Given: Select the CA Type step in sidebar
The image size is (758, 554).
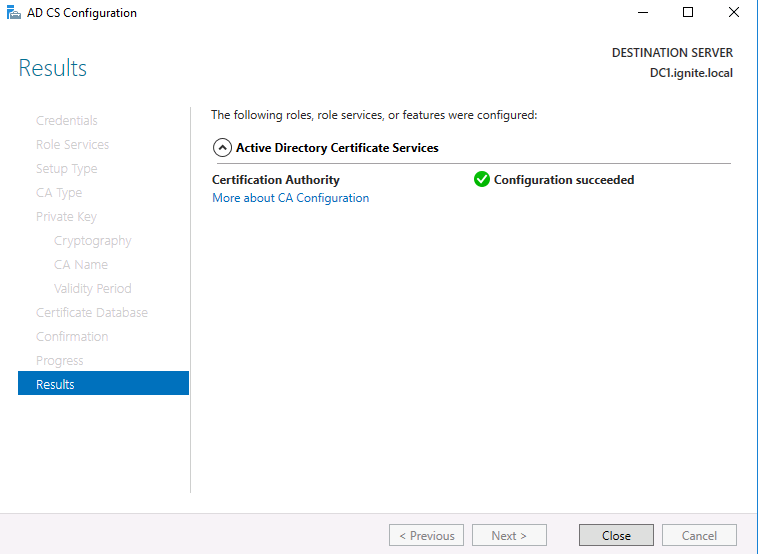Looking at the screenshot, I should [59, 192].
